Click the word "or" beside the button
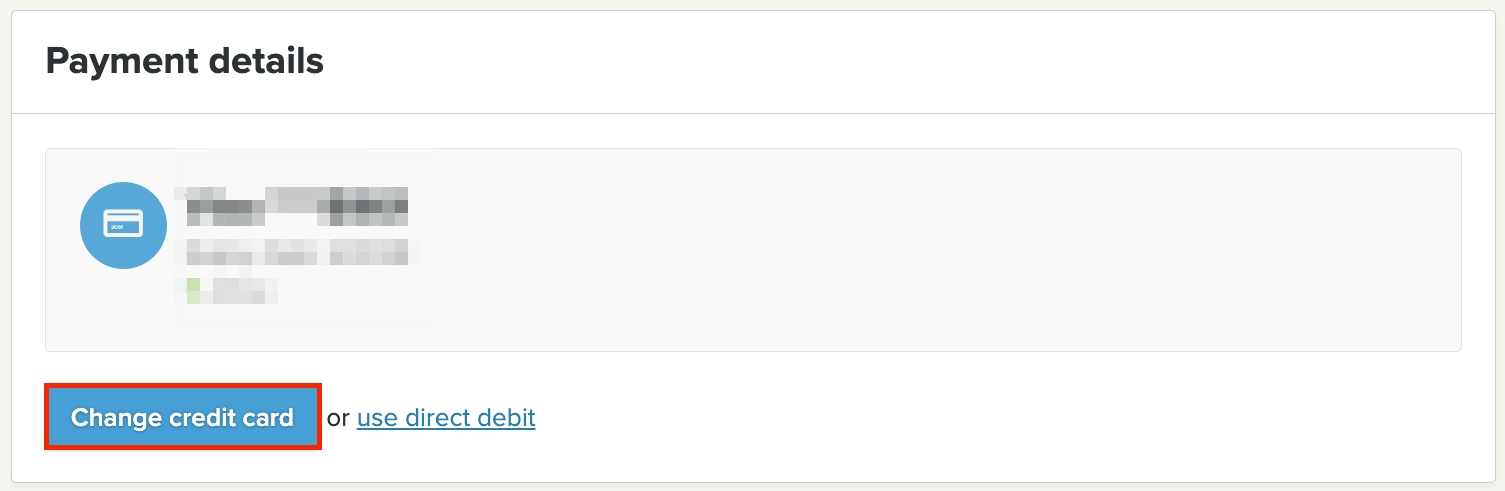Image resolution: width=1505 pixels, height=491 pixels. click(338, 418)
